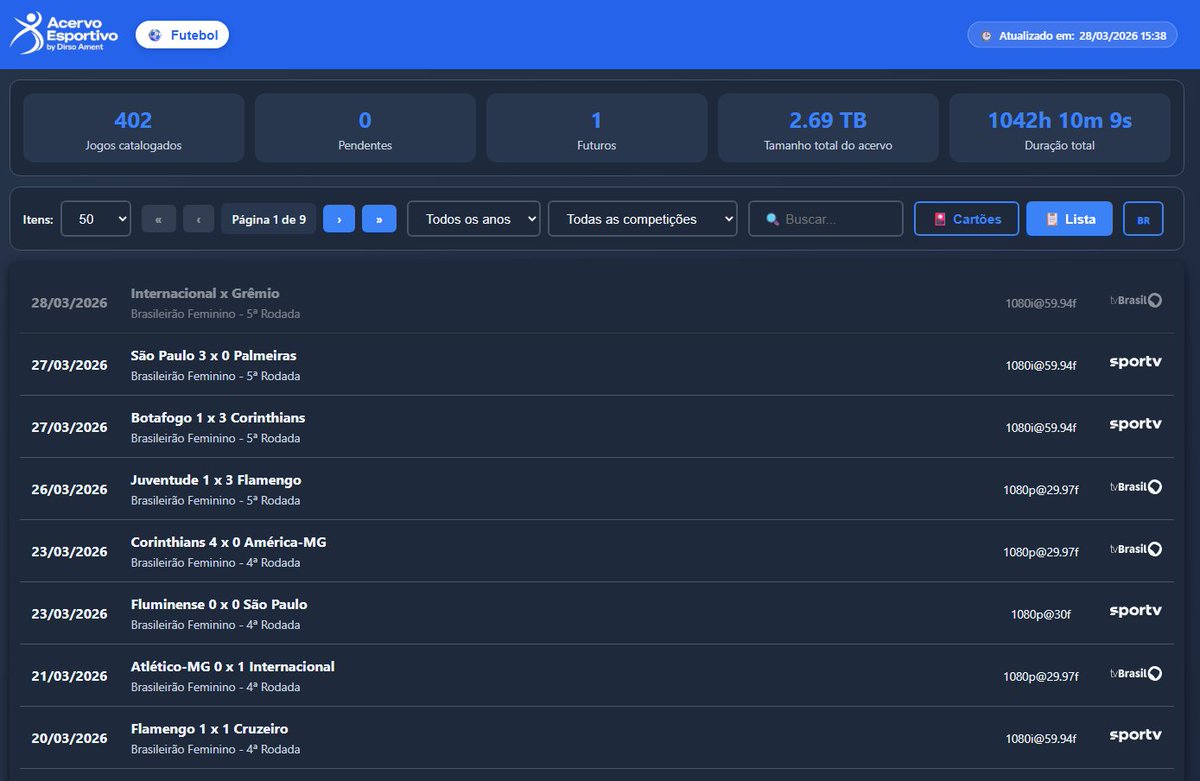1200x781 pixels.
Task: Click the 402 Jogos catalogados stat card
Action: [133, 128]
